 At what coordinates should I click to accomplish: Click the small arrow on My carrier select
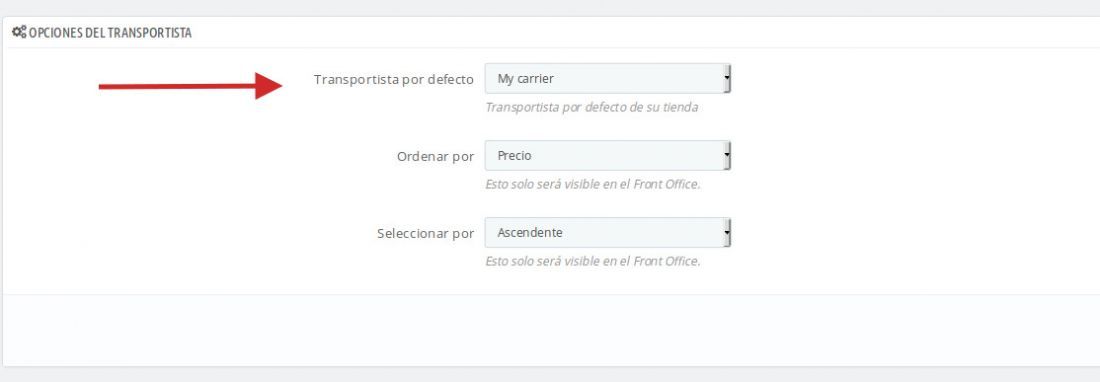click(x=727, y=79)
